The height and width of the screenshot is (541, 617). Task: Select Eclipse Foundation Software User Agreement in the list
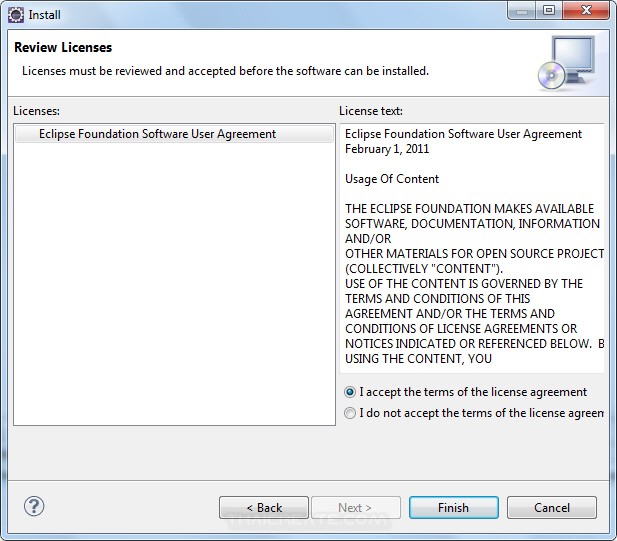(157, 134)
